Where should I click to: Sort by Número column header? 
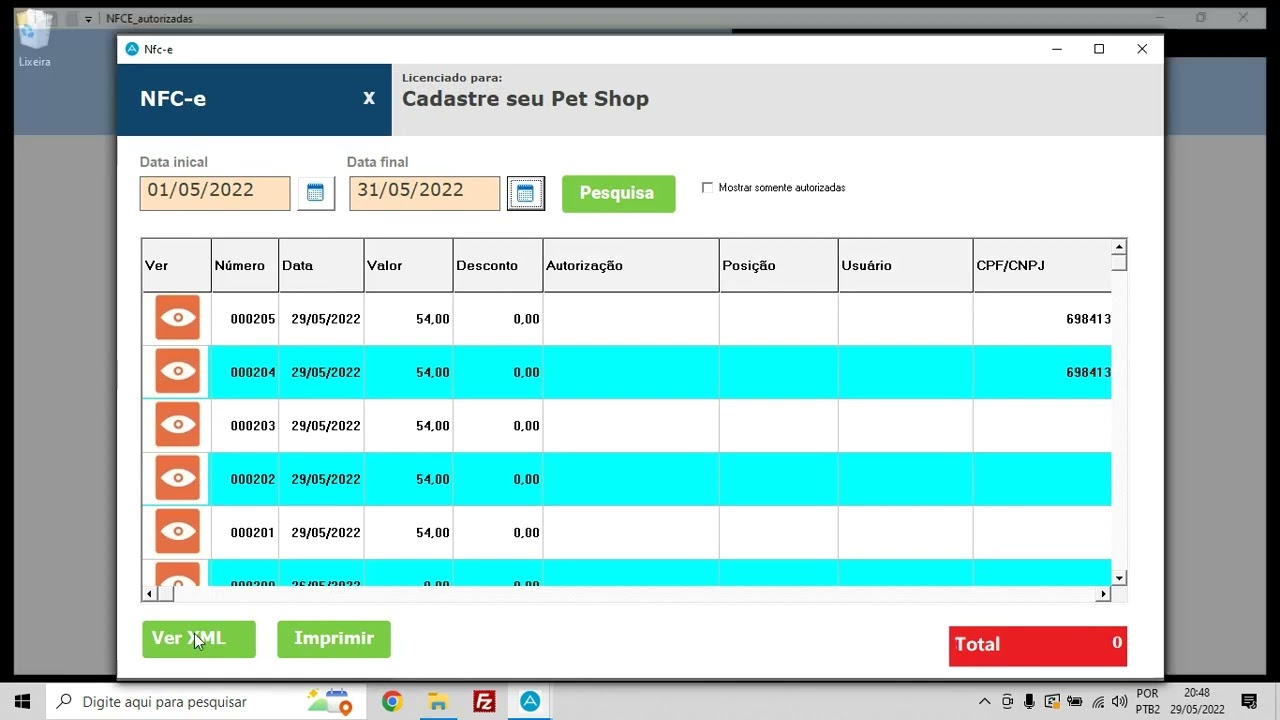click(x=245, y=265)
